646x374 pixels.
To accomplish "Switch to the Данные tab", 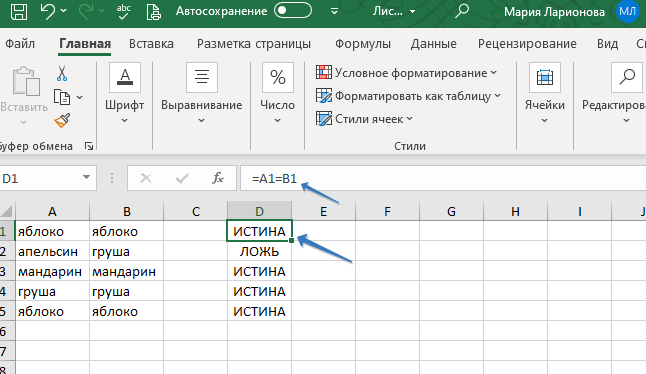I will [433, 44].
